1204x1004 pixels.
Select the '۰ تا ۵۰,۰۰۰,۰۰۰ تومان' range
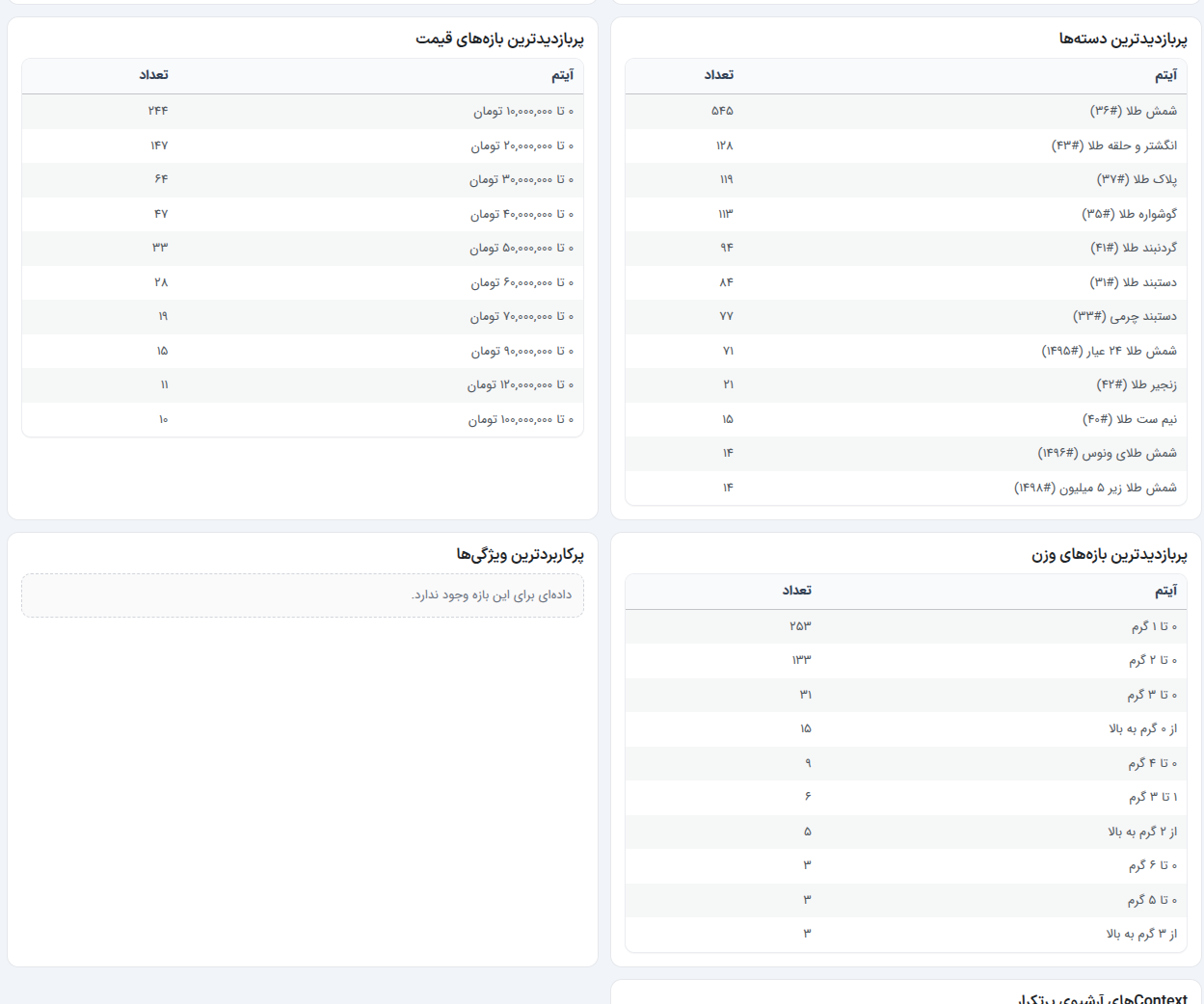point(303,248)
